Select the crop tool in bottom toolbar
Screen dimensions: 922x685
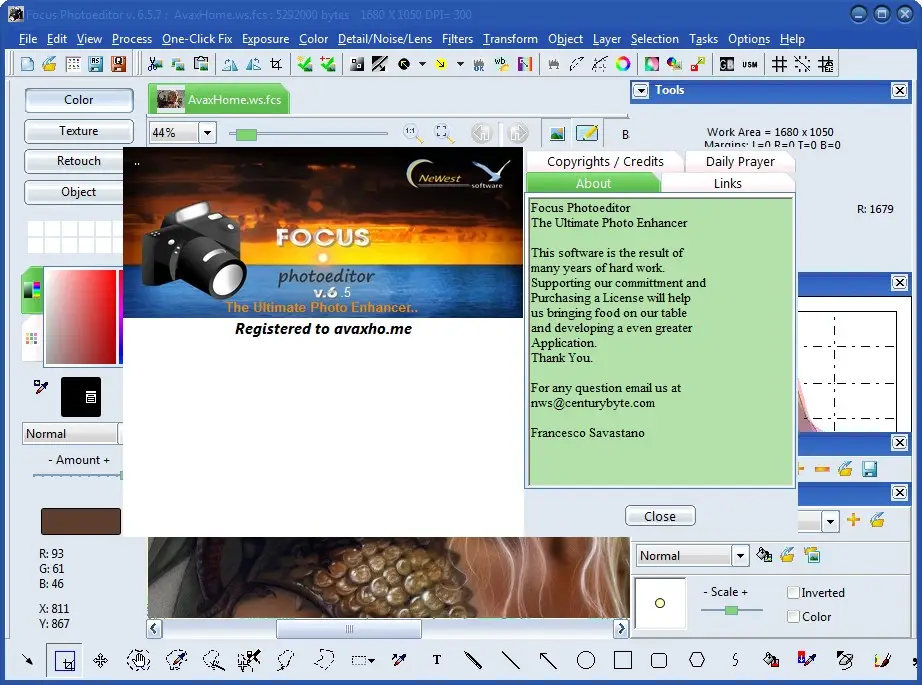(x=65, y=661)
